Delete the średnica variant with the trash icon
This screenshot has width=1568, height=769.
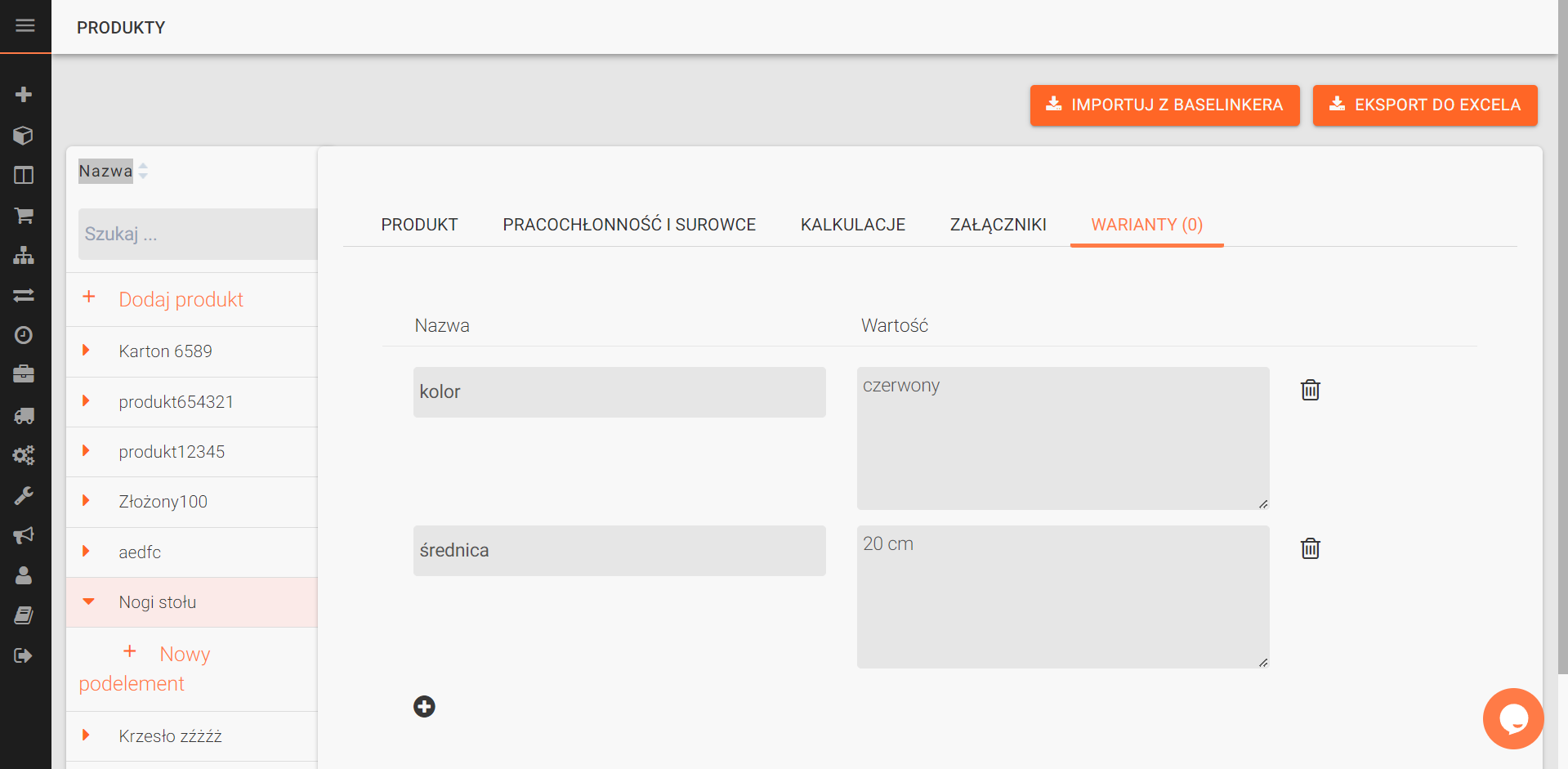pos(1310,548)
